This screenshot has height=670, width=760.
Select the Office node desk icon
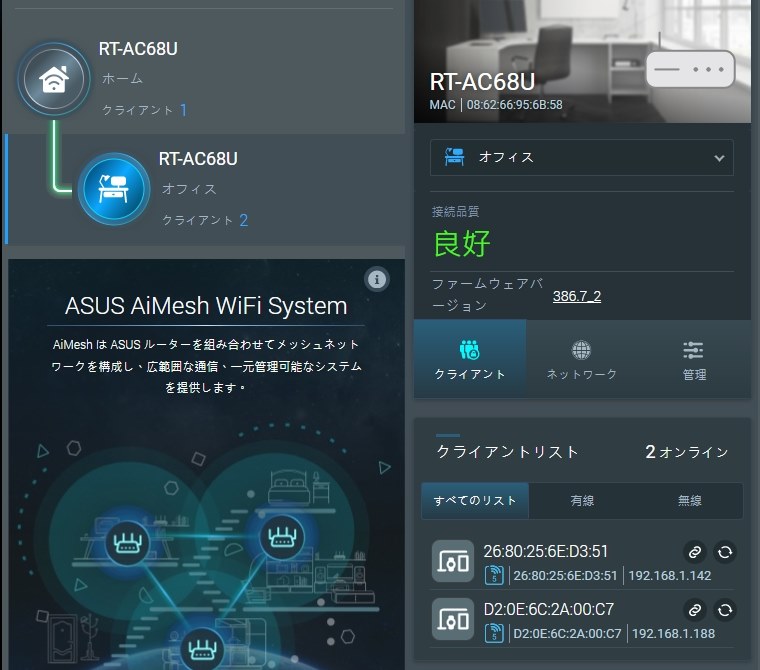tap(114, 189)
